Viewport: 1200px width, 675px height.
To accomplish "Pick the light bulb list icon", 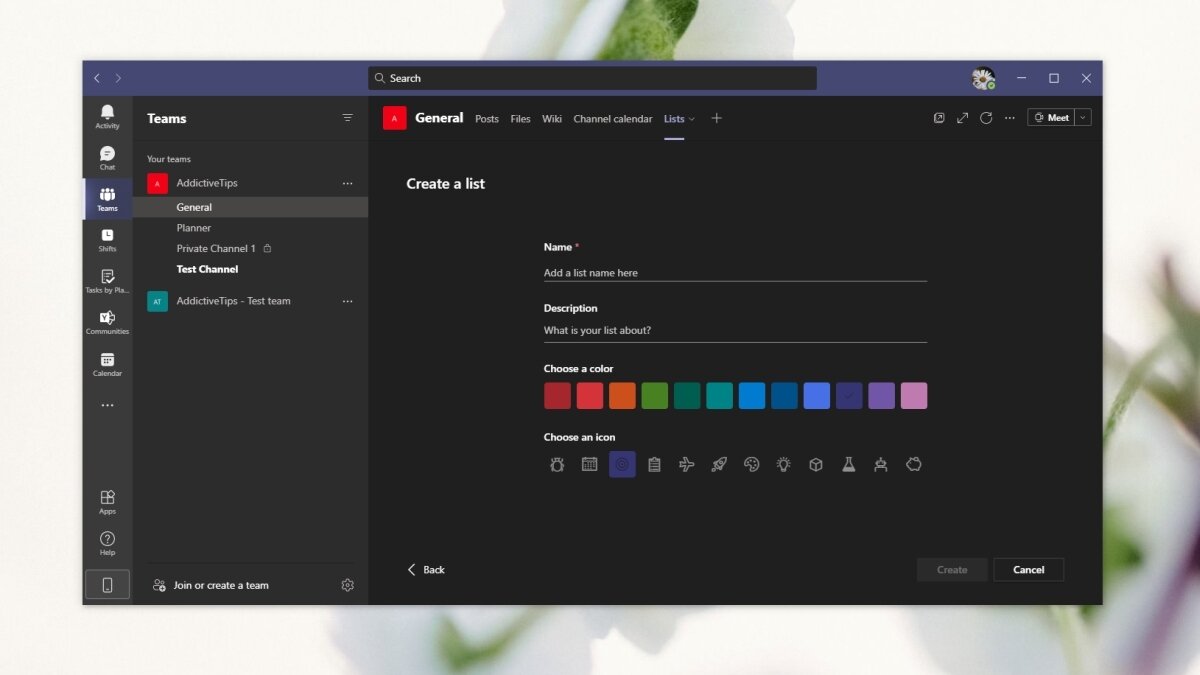I will [783, 464].
